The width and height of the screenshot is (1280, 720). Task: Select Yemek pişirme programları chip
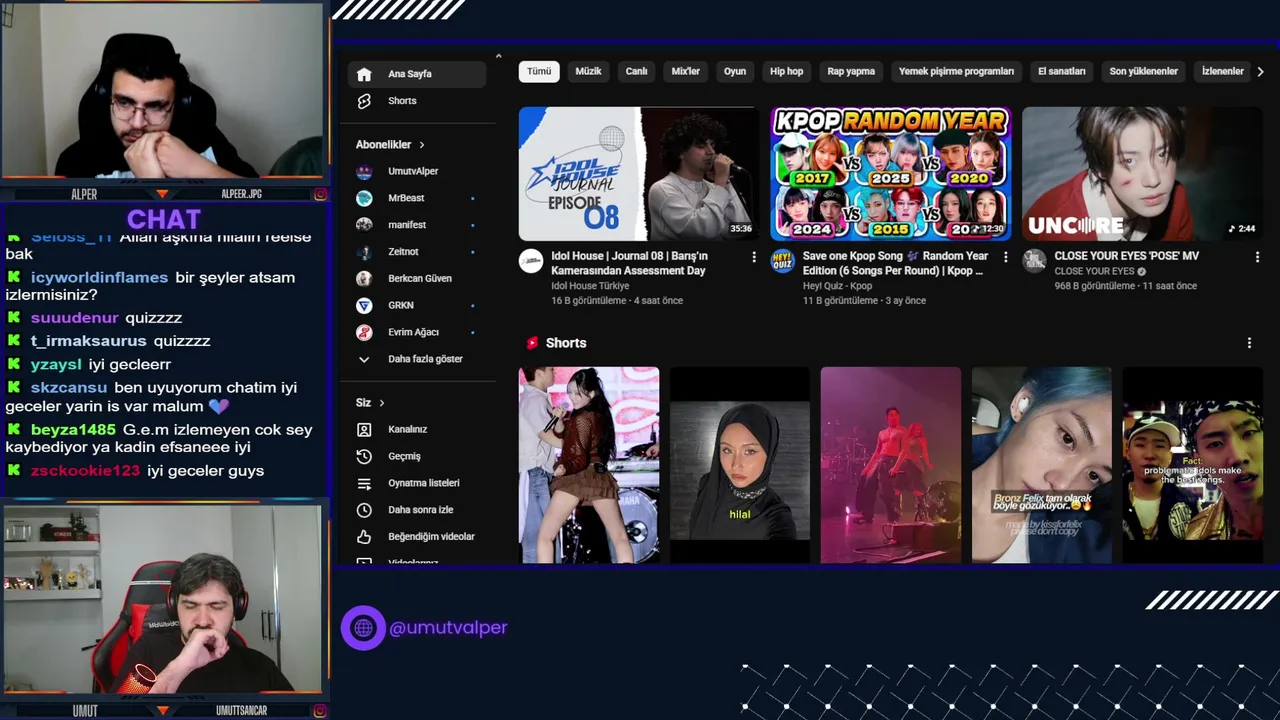[x=956, y=72]
